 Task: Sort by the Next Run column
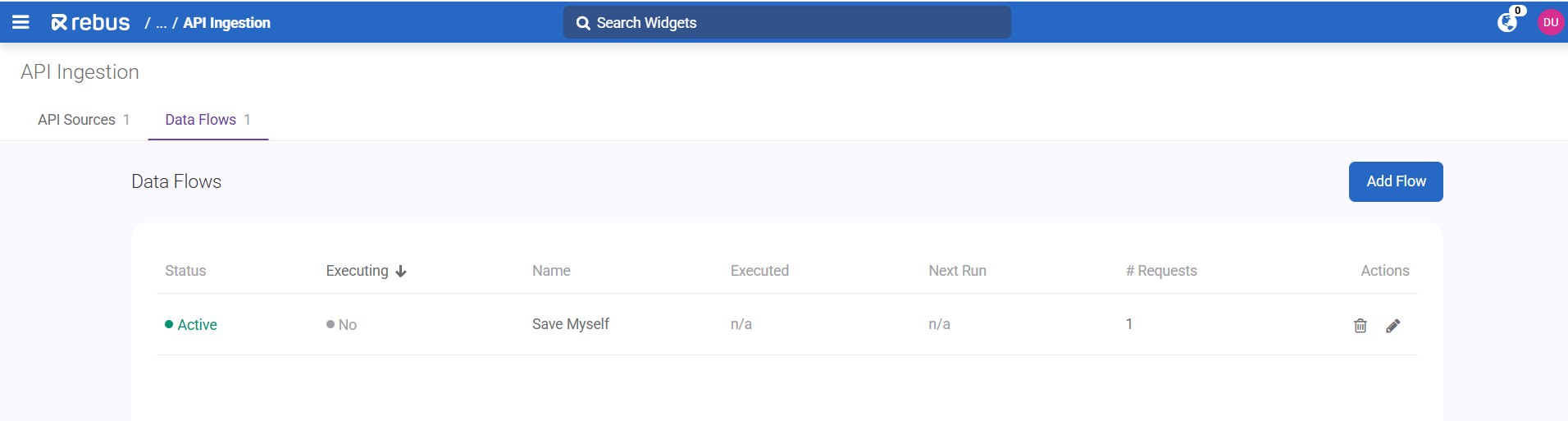[957, 271]
